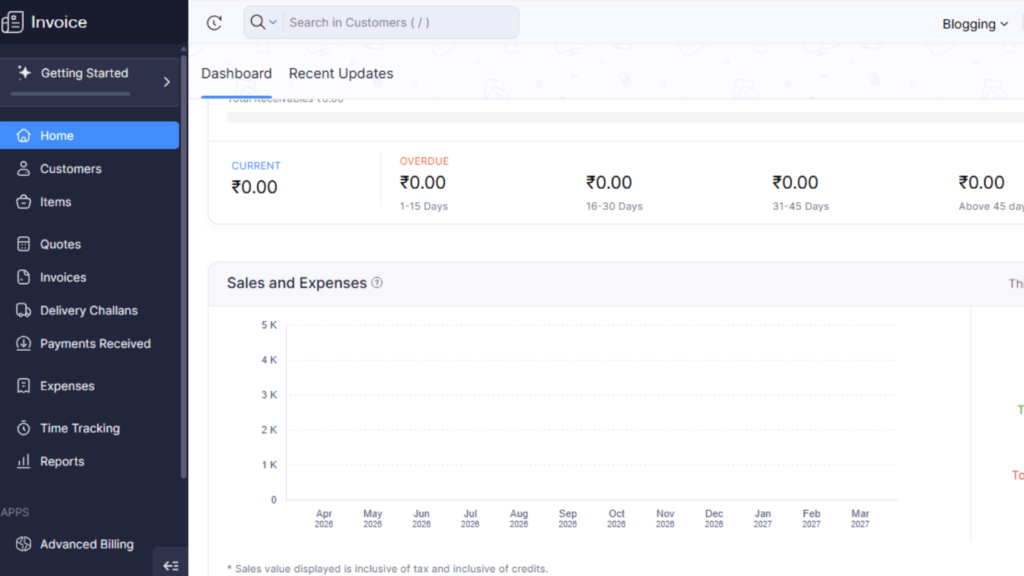Click the Payments Received download icon

pyautogui.click(x=24, y=344)
